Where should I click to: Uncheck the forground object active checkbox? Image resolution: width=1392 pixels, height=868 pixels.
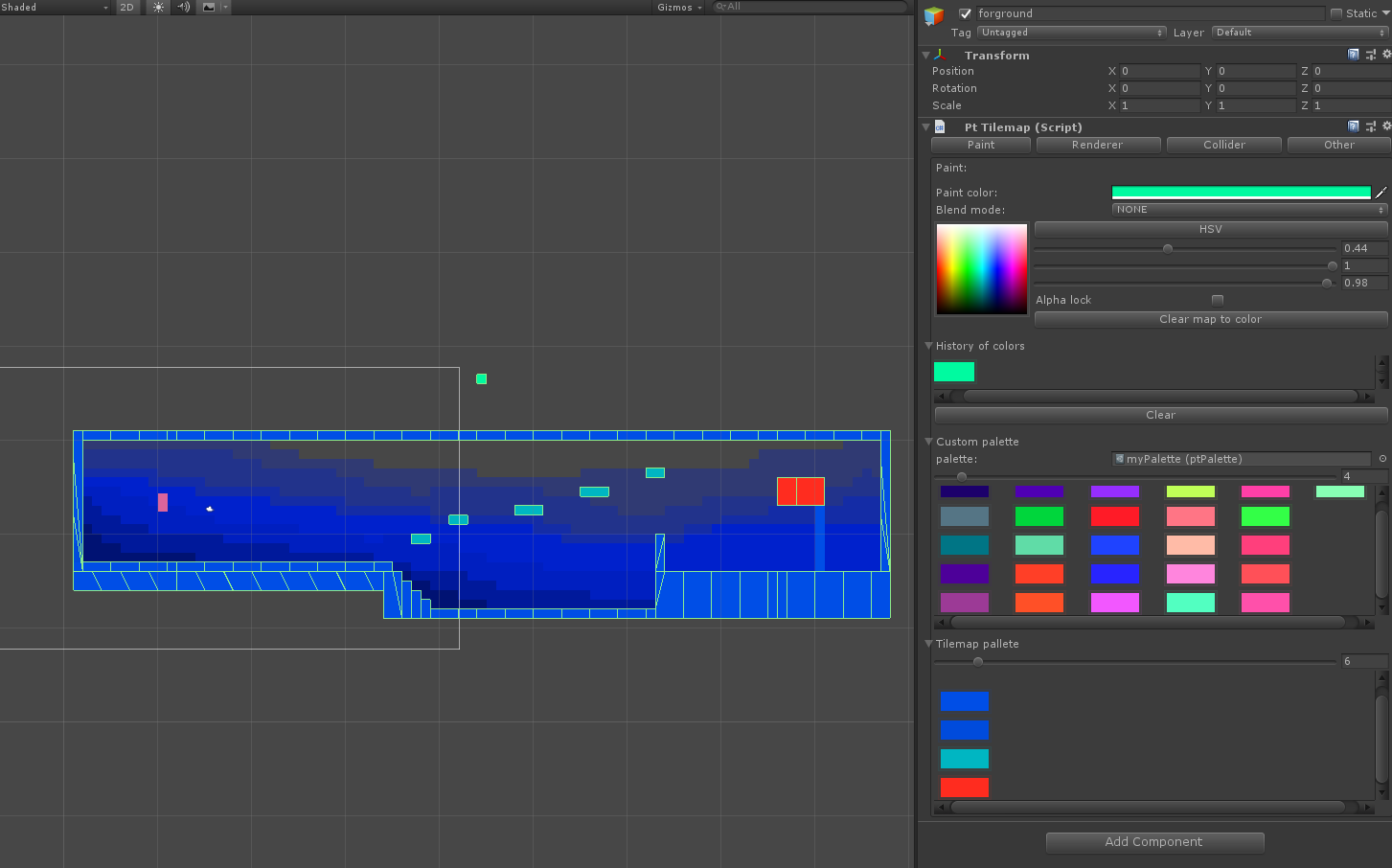(x=965, y=13)
